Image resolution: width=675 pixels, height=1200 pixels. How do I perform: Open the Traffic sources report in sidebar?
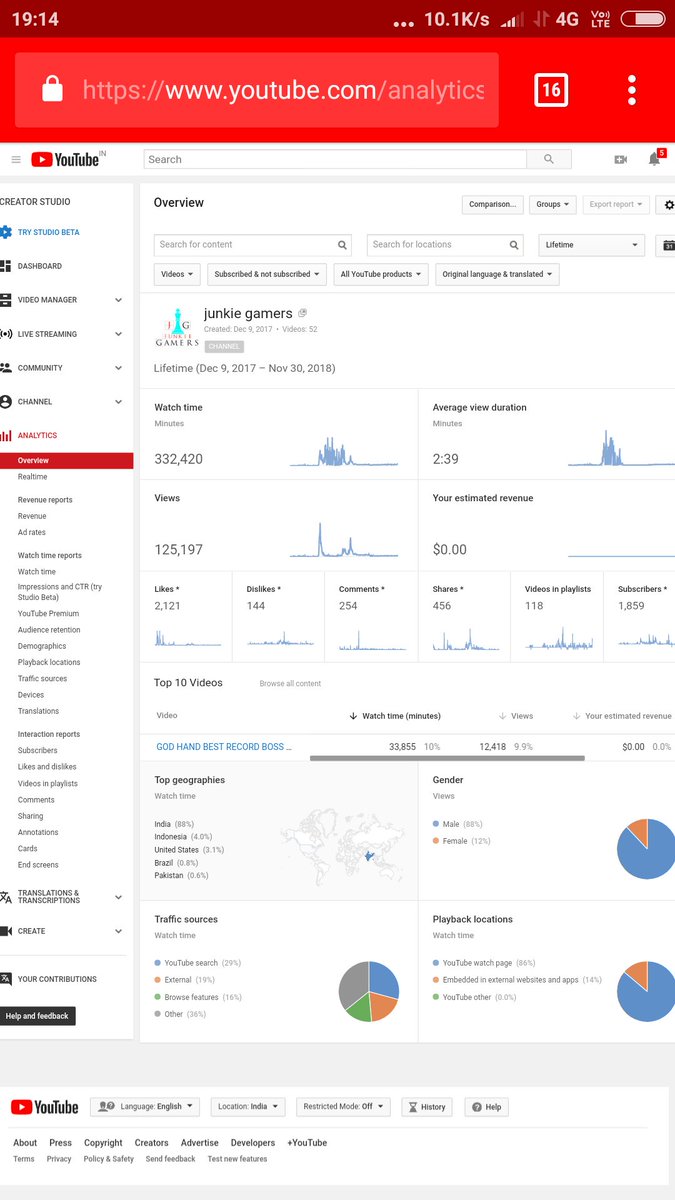[42, 679]
